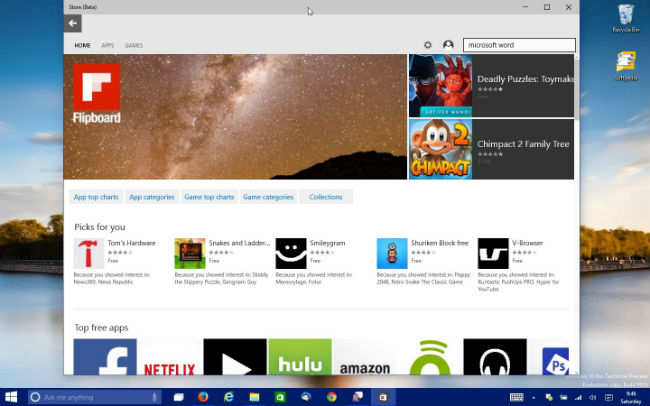Click the Picks for you heading
The height and width of the screenshot is (406, 650).
(99, 227)
